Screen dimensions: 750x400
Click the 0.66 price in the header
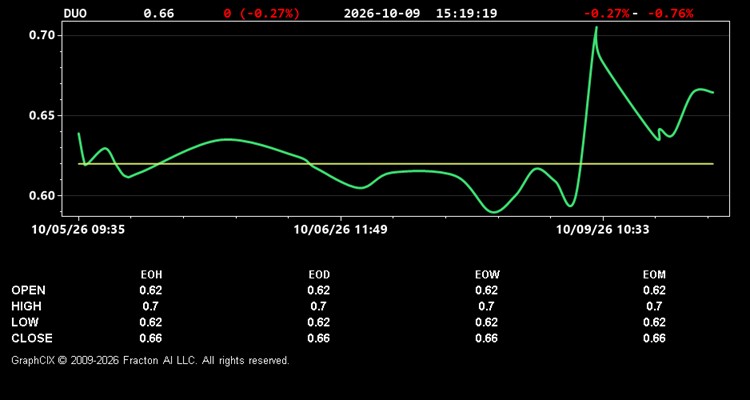(159, 13)
